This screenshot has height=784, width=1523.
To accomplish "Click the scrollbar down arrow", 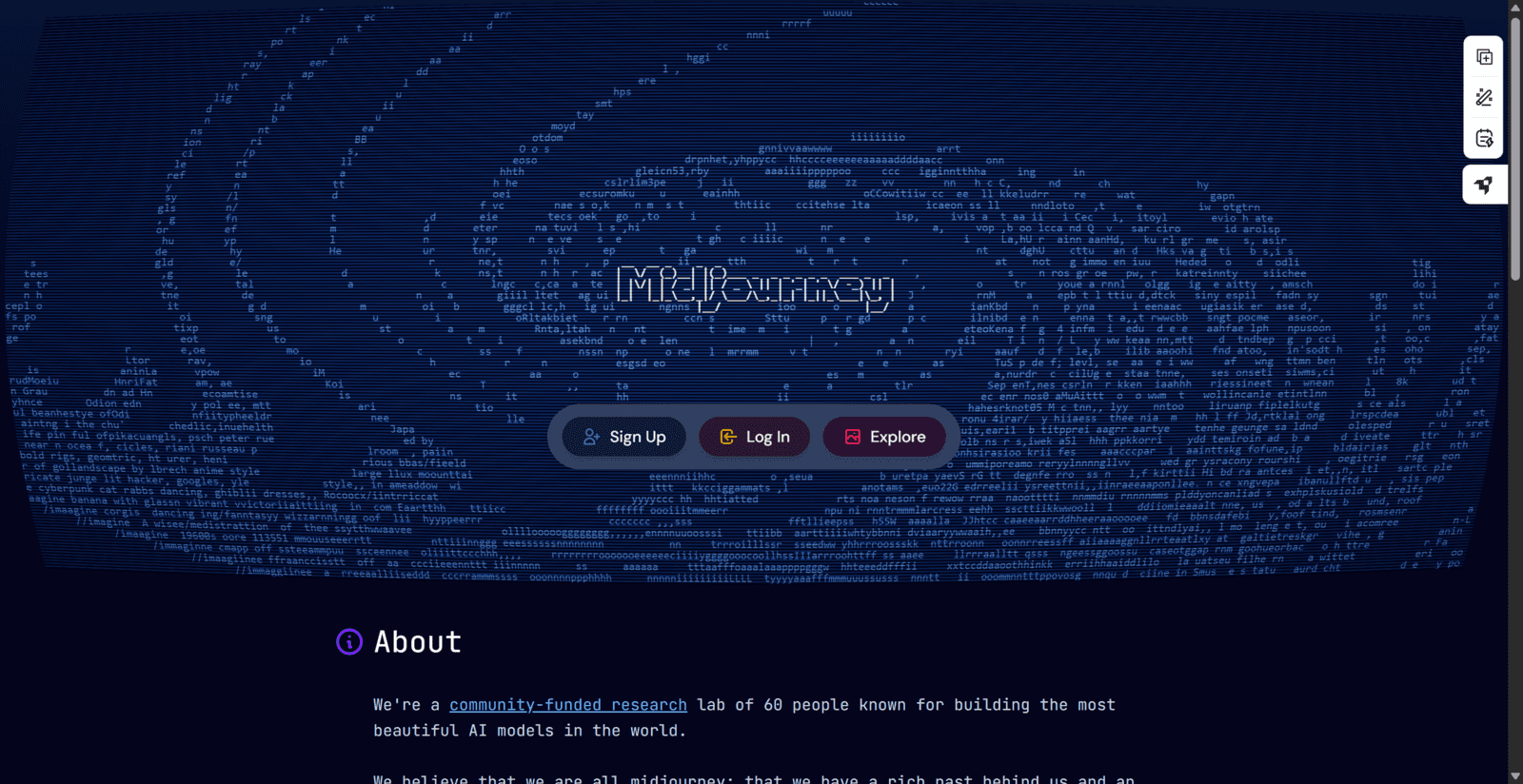I will (x=1515, y=776).
